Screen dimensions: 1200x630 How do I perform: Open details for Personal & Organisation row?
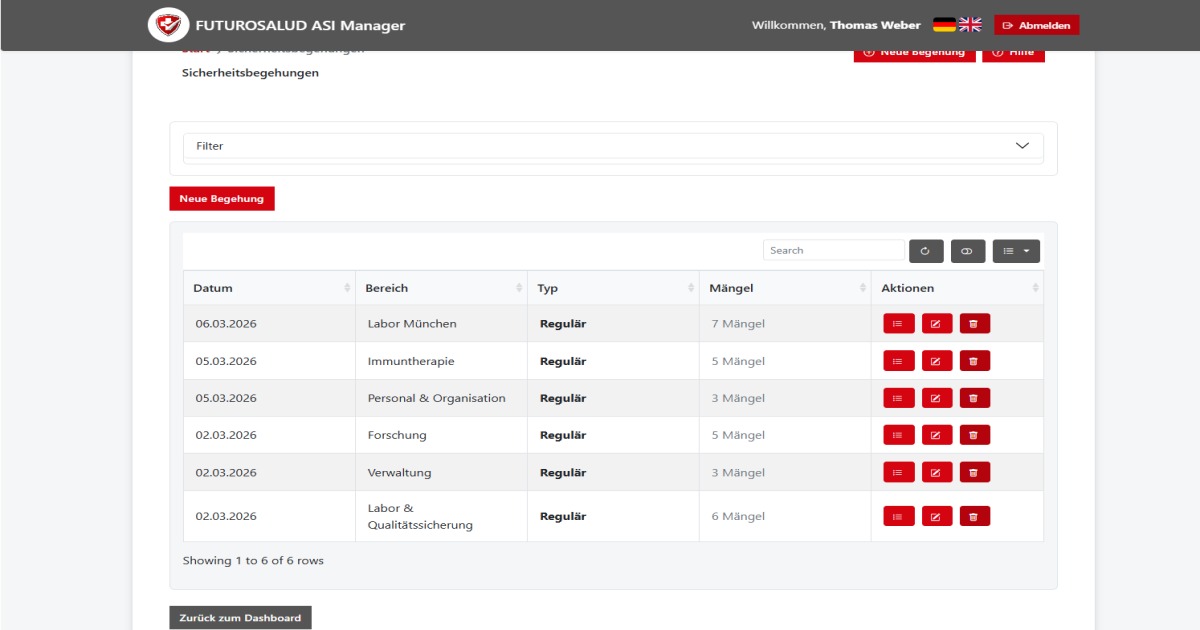point(898,397)
